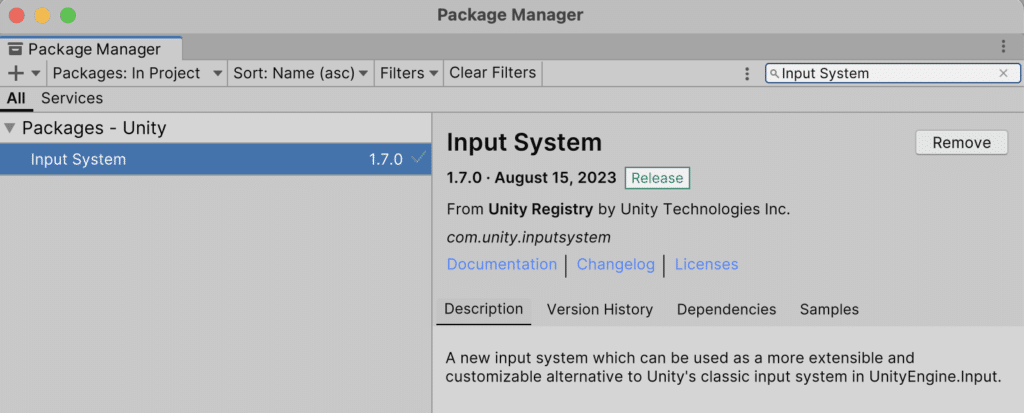Open the Filters dropdown
The height and width of the screenshot is (413, 1024).
click(x=408, y=73)
